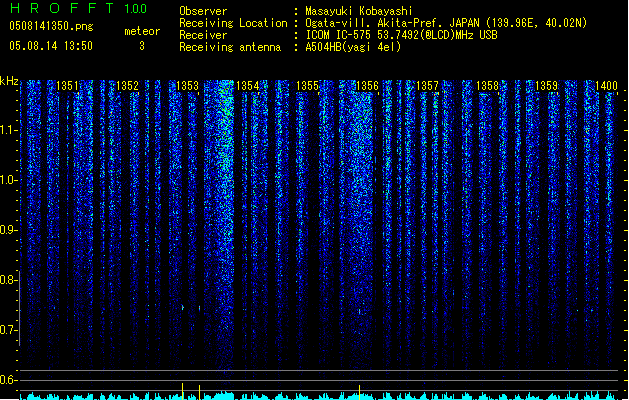Select observer name Masayuki Kobayashi
The image size is (629, 400).
click(x=359, y=11)
